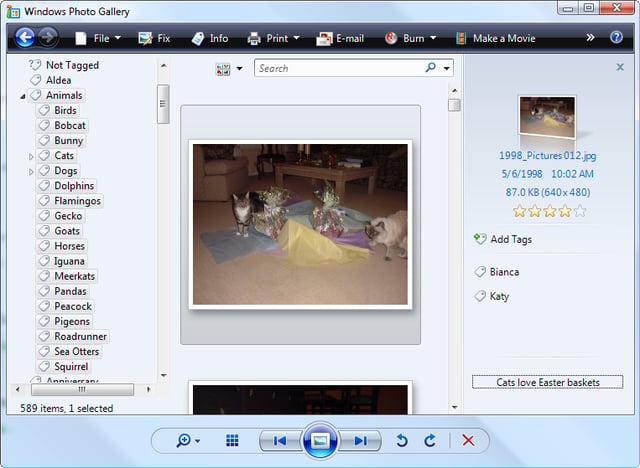The image size is (640, 468).
Task: Click the 1998_Pictures 012.jpg filename
Action: 547,155
